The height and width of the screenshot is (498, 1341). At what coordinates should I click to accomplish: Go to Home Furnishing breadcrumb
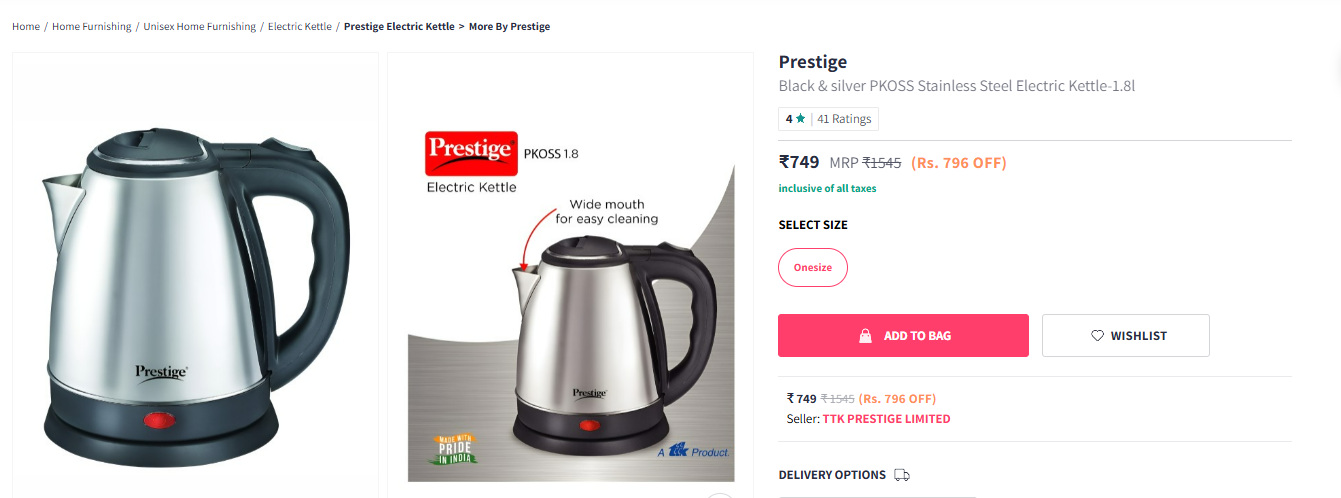pyautogui.click(x=92, y=26)
